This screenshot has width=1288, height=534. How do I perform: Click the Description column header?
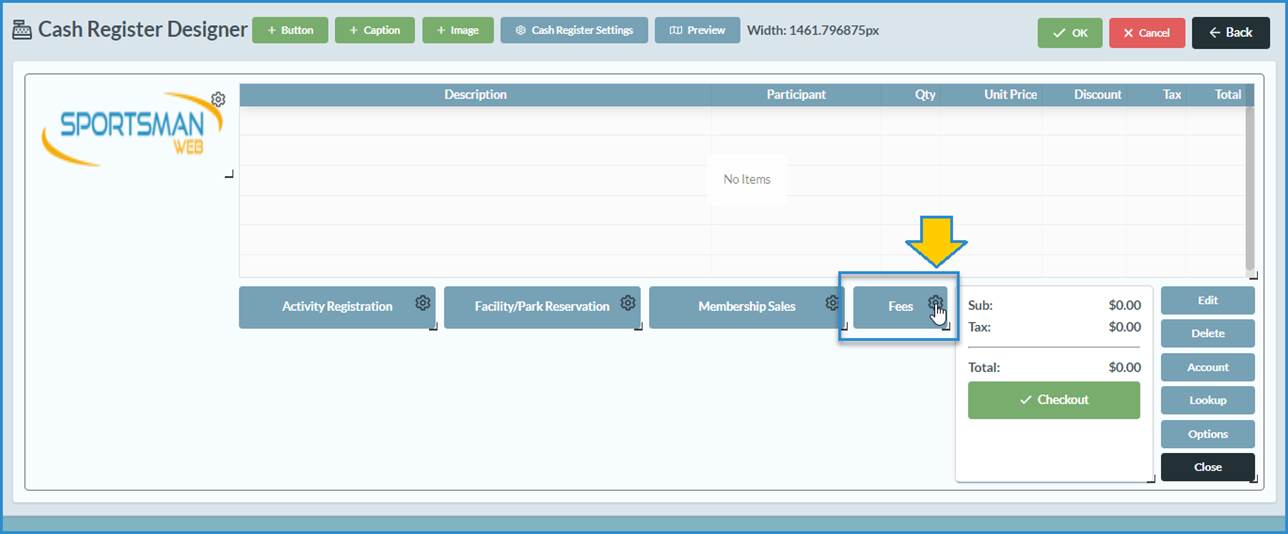[475, 95]
